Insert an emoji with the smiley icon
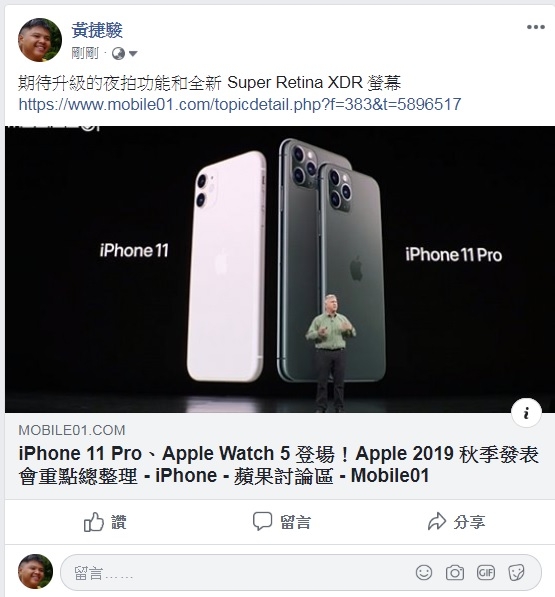The image size is (555, 597). pyautogui.click(x=424, y=572)
